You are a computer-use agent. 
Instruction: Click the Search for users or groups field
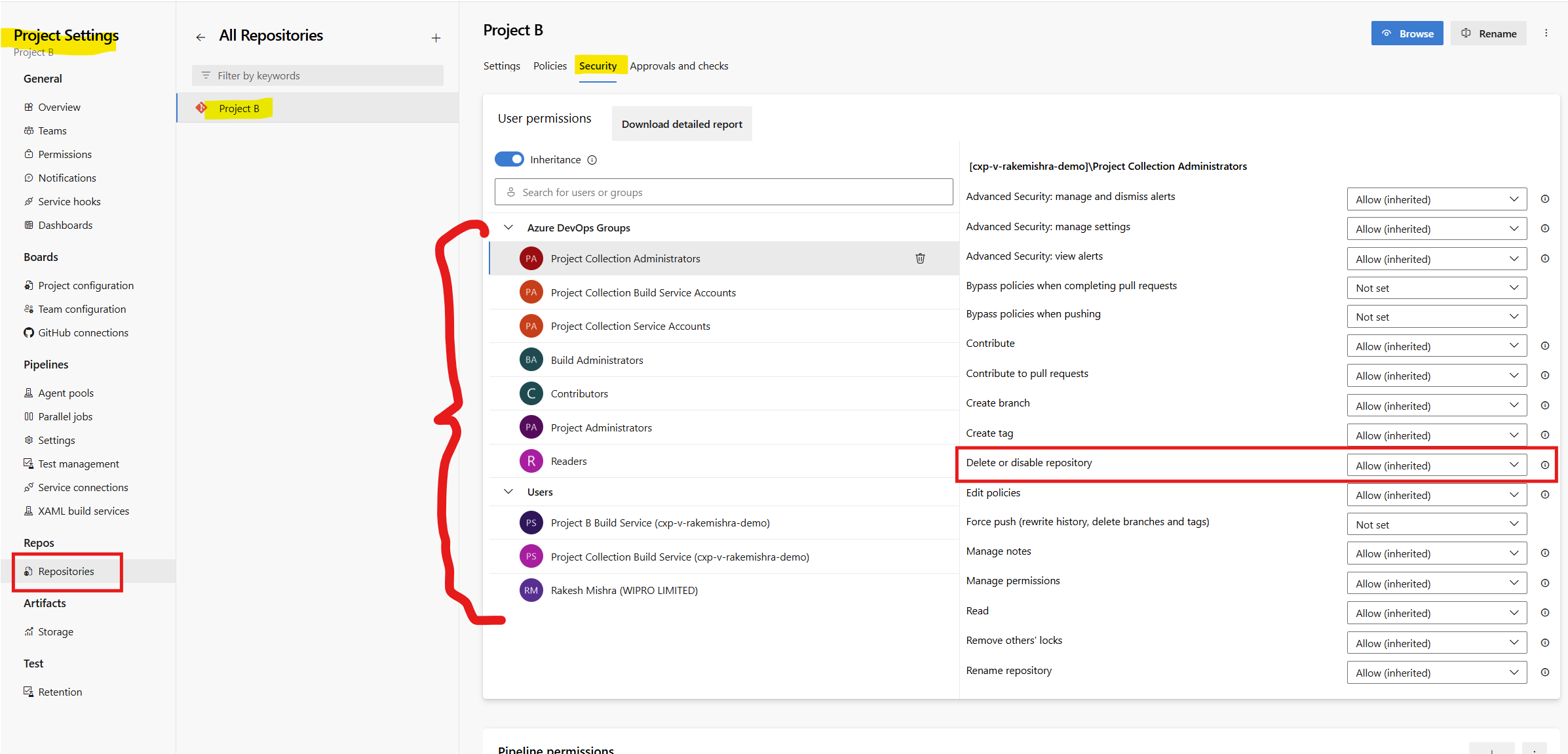click(x=723, y=192)
